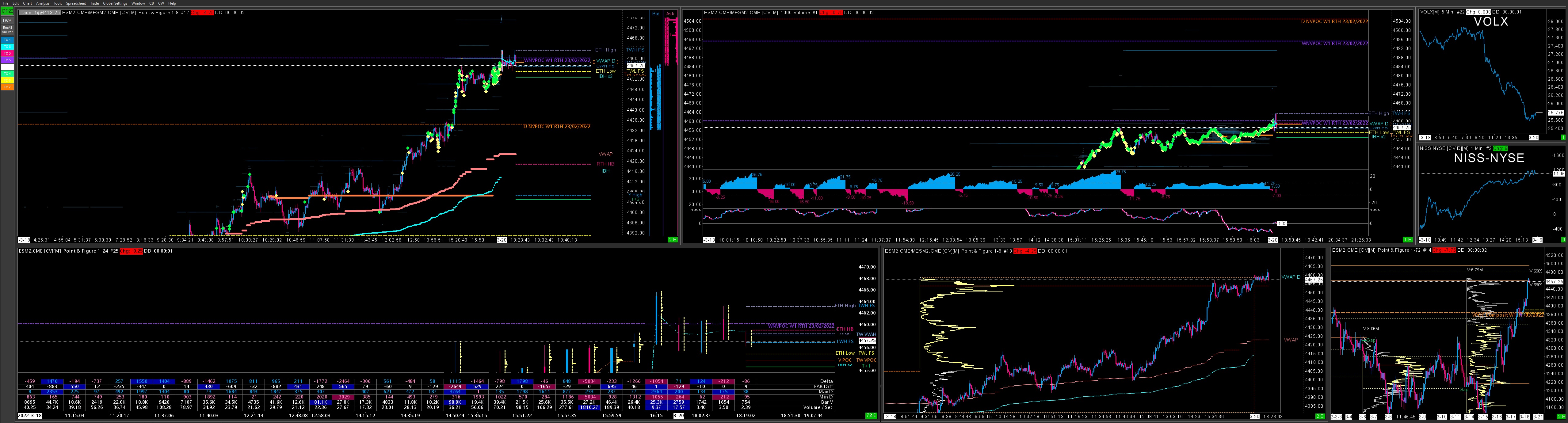Select the blue TC 1 button
This screenshot has height=423, width=1568.
point(7,40)
